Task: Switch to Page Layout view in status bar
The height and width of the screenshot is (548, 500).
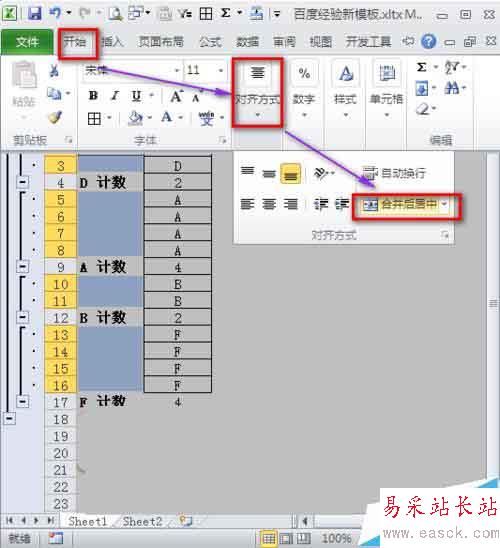Action: click(286, 538)
